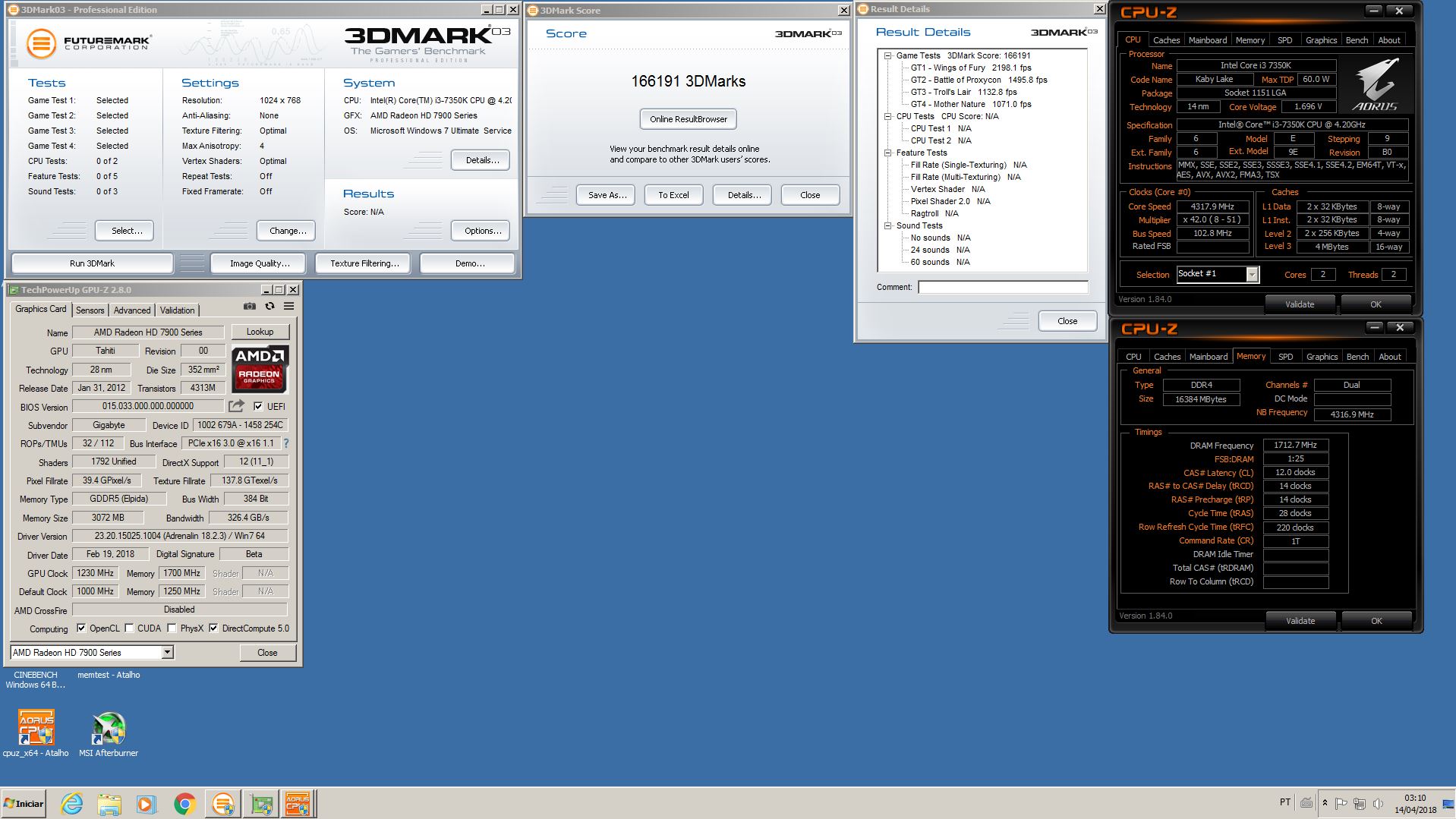This screenshot has width=1456, height=819.
Task: Open the Validation tab in GPU-Z
Action: click(x=178, y=310)
